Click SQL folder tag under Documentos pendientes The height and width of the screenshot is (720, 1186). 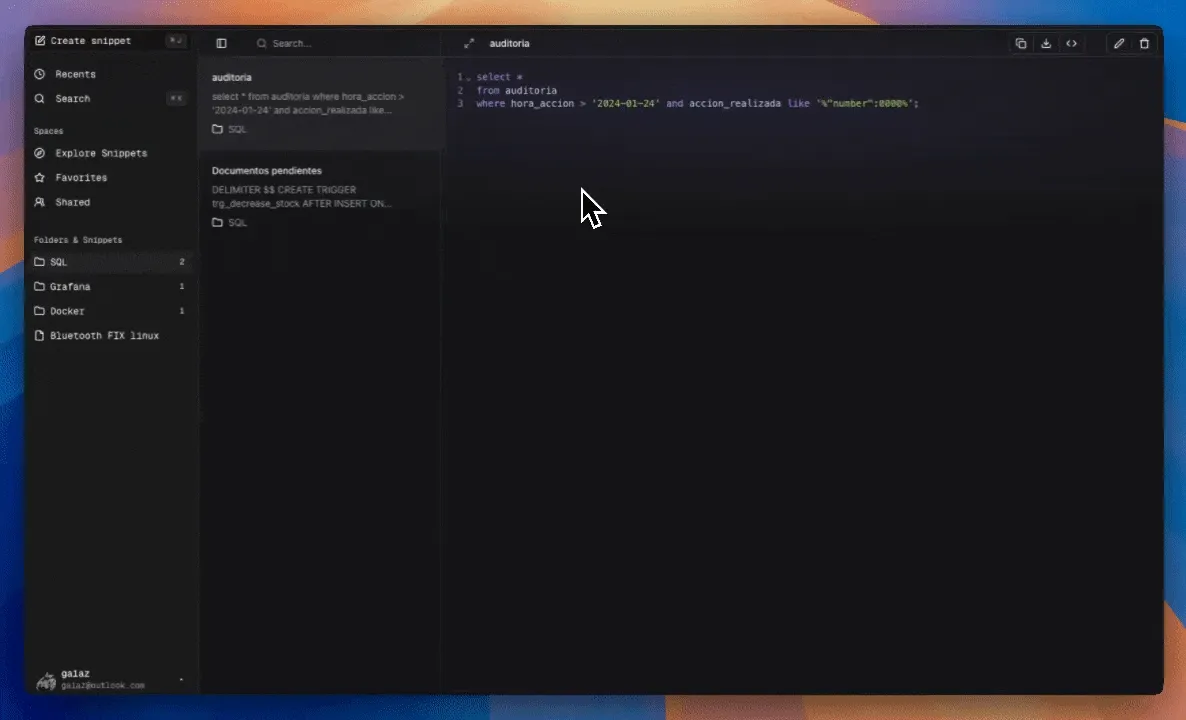point(229,222)
